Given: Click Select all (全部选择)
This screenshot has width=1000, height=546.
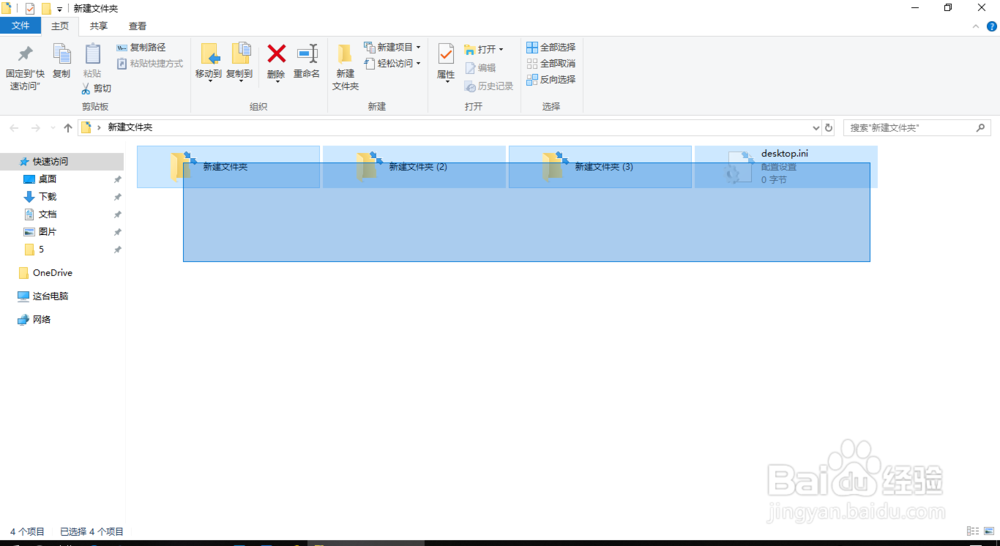Looking at the screenshot, I should [551, 47].
